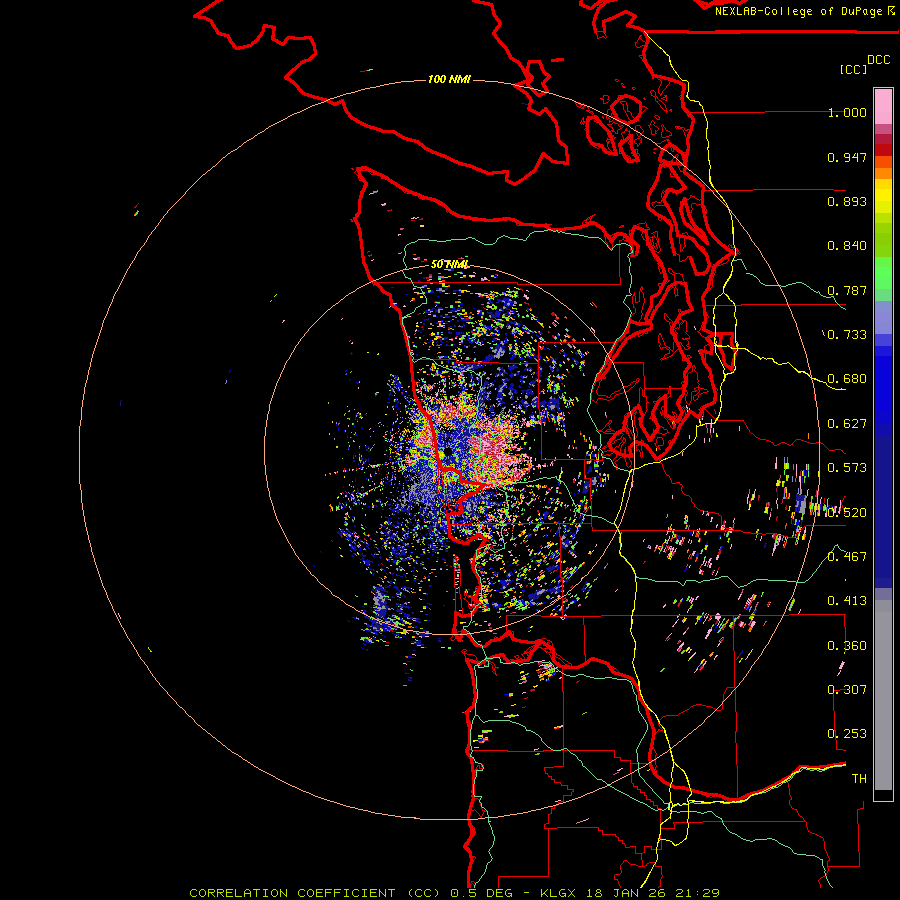This screenshot has width=900, height=900.
Task: Click the 1.000 value on the color scale
Action: tap(847, 112)
